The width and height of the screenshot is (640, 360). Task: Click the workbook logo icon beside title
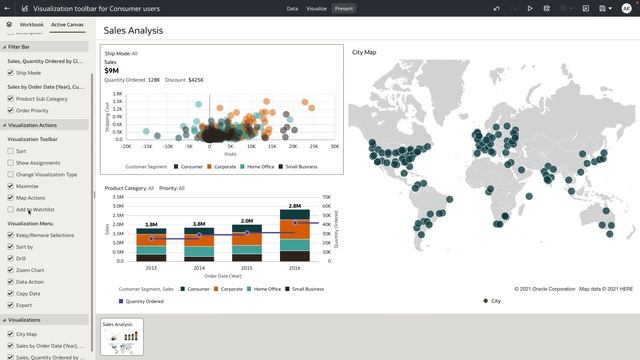pos(24,8)
